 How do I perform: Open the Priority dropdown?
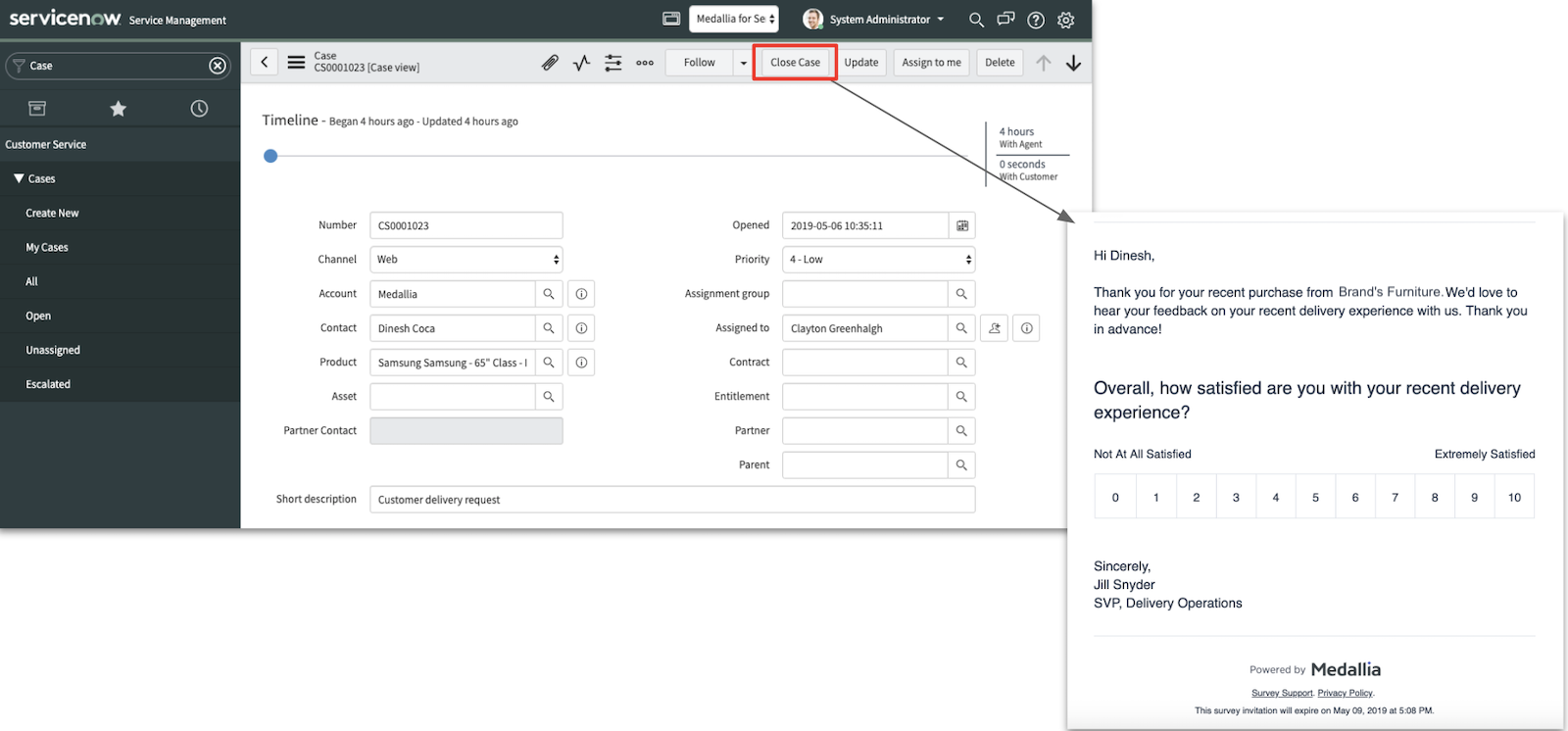tap(878, 260)
